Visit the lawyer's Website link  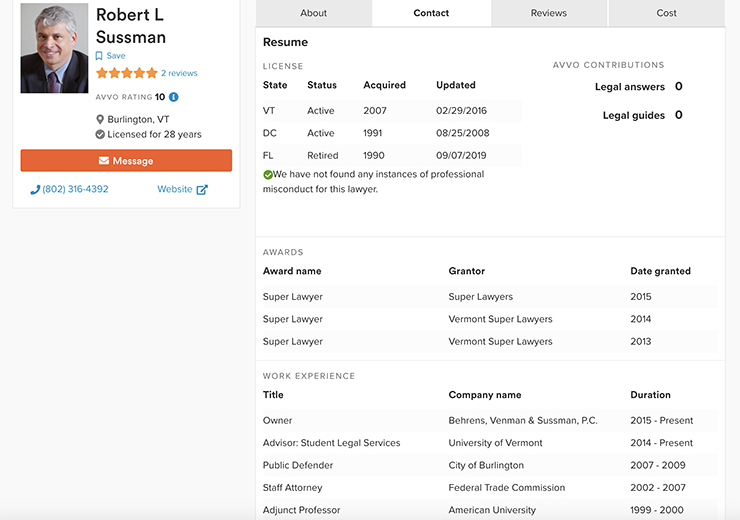[x=175, y=189]
